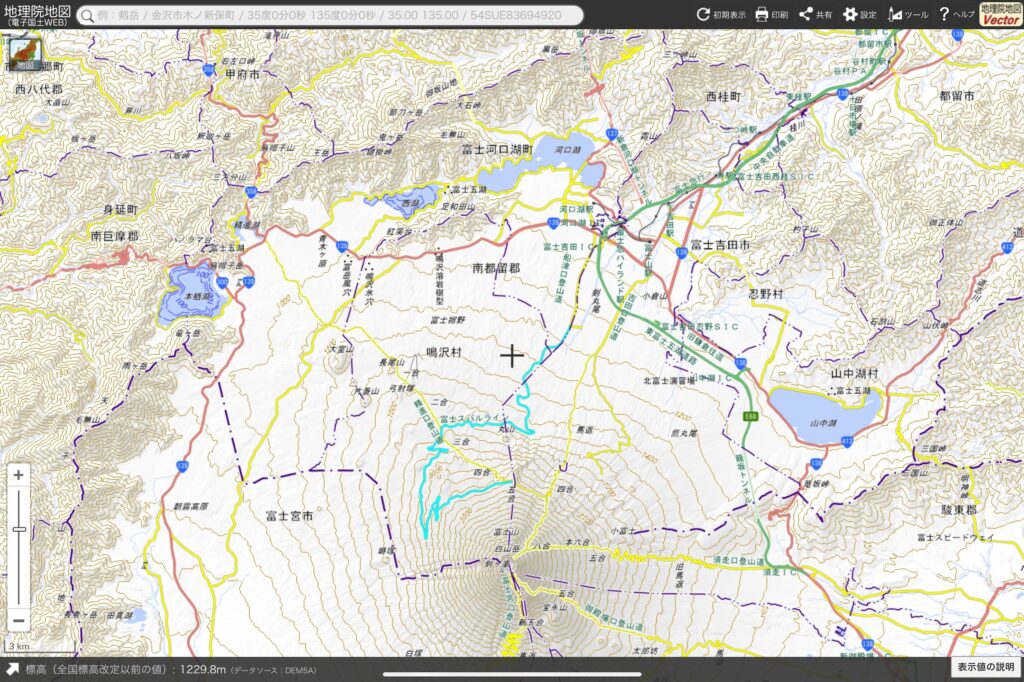Viewport: 1024px width, 682px height.
Task: Switch to 地理院地図 Vector
Action: 1000,14
